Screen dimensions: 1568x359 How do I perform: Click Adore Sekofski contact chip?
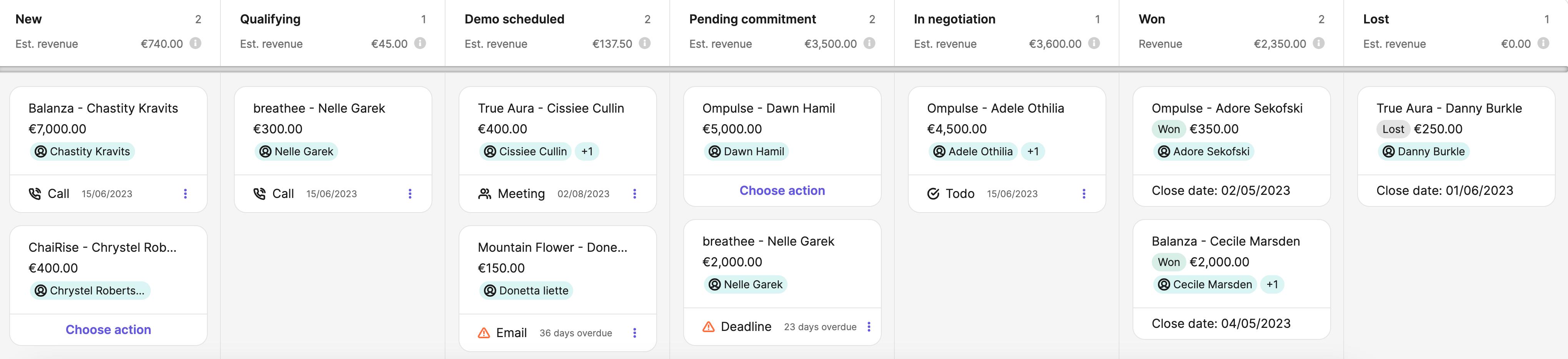(x=1203, y=151)
